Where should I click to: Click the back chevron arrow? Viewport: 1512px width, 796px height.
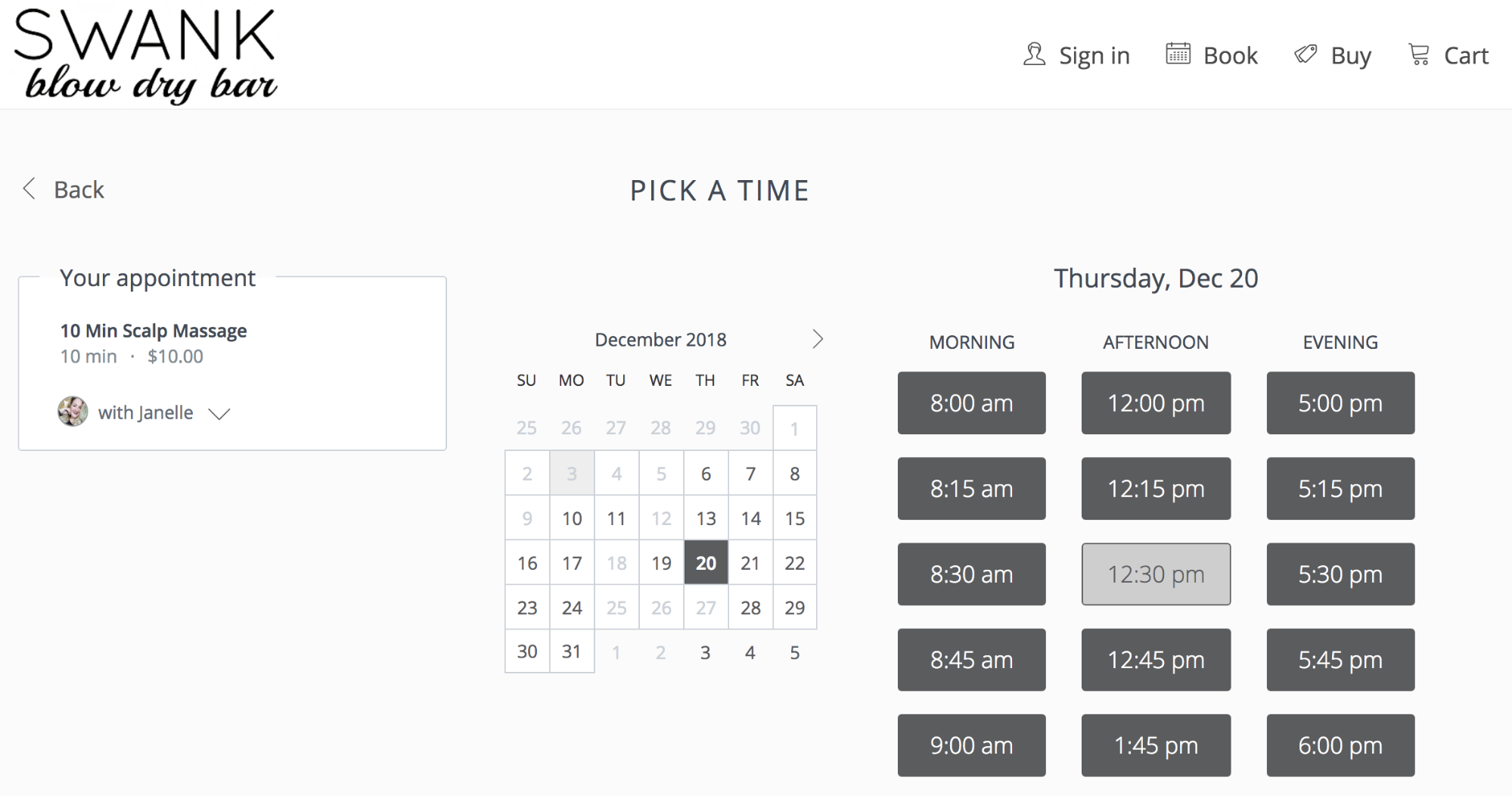(x=29, y=188)
